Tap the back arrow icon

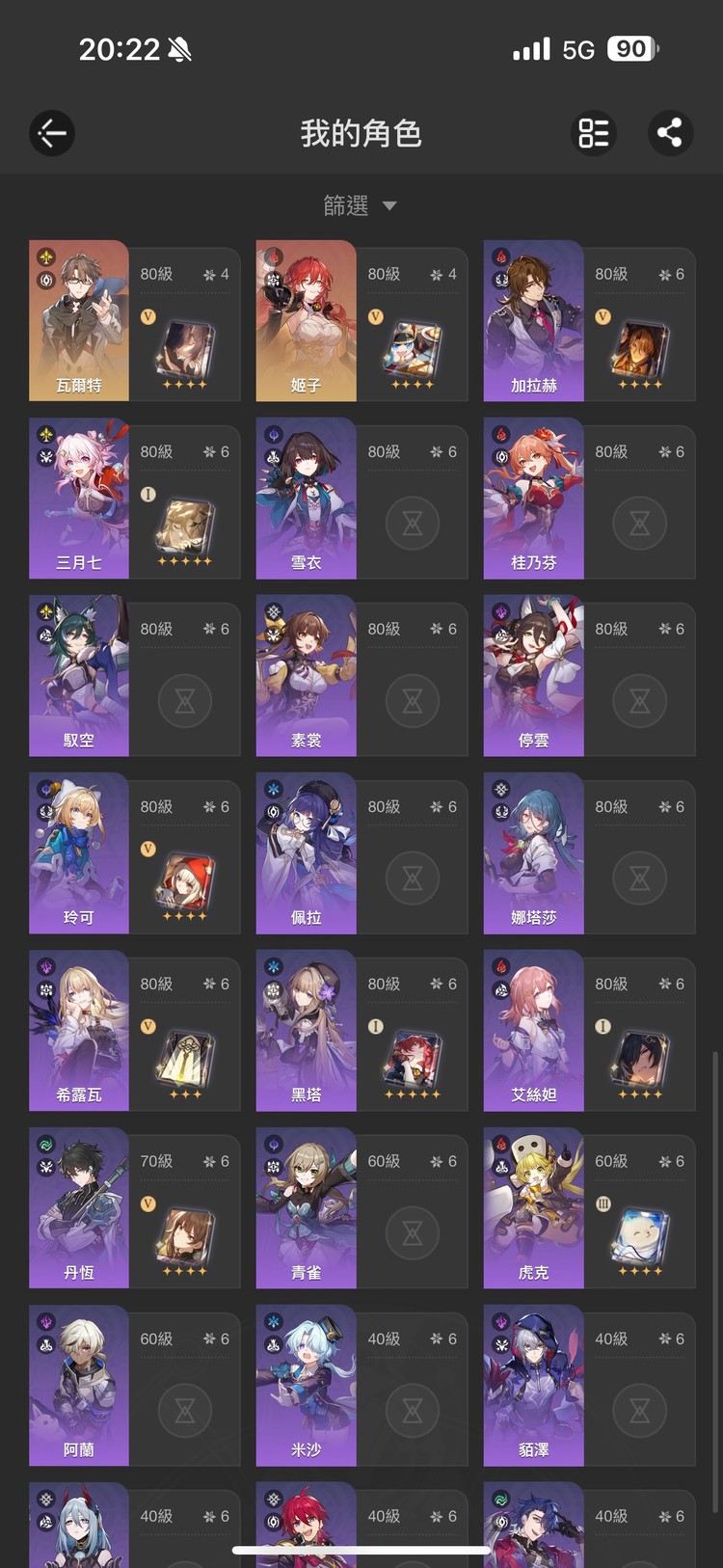click(x=52, y=133)
